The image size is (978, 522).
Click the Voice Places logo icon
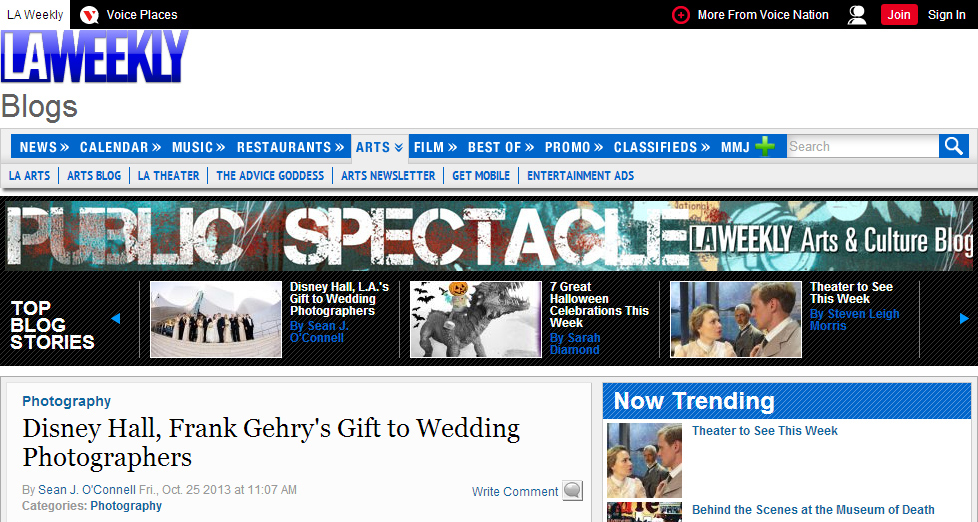[x=89, y=14]
